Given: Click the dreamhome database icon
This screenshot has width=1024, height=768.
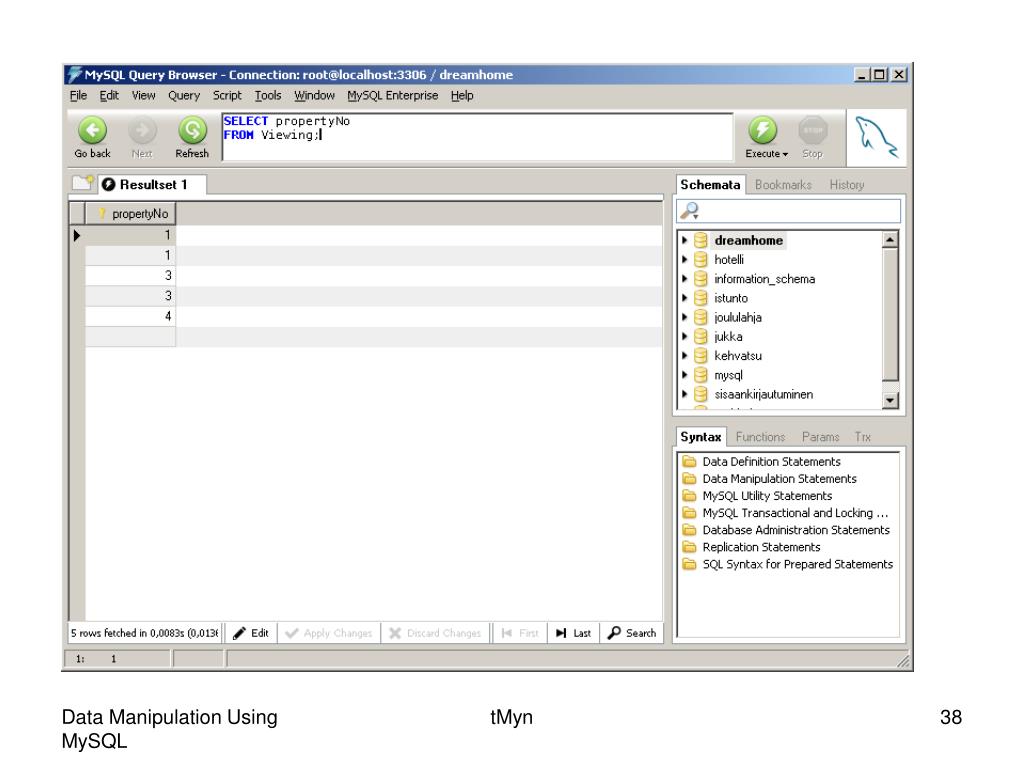Looking at the screenshot, I should point(701,240).
